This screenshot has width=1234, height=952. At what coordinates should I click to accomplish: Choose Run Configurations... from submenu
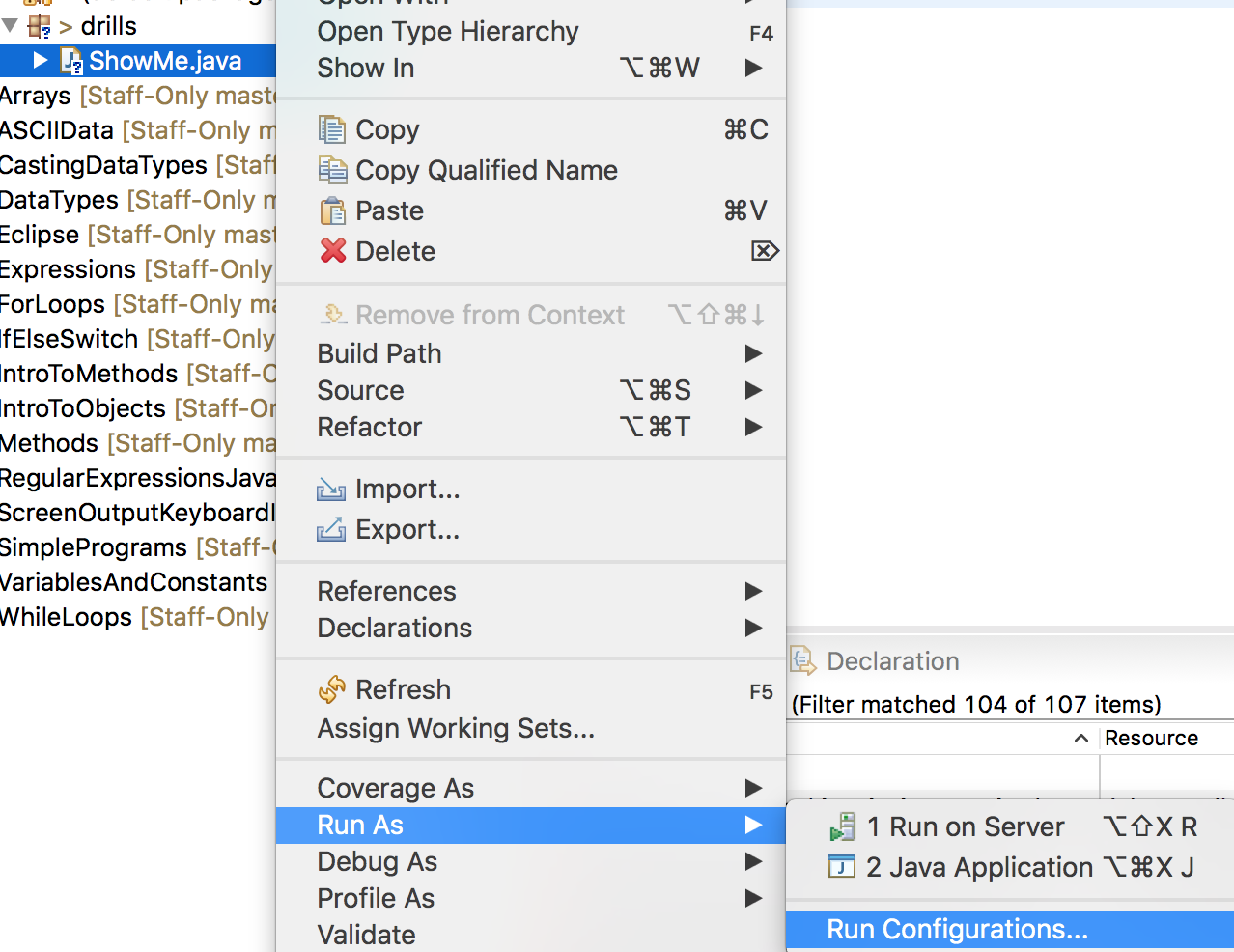point(957,929)
